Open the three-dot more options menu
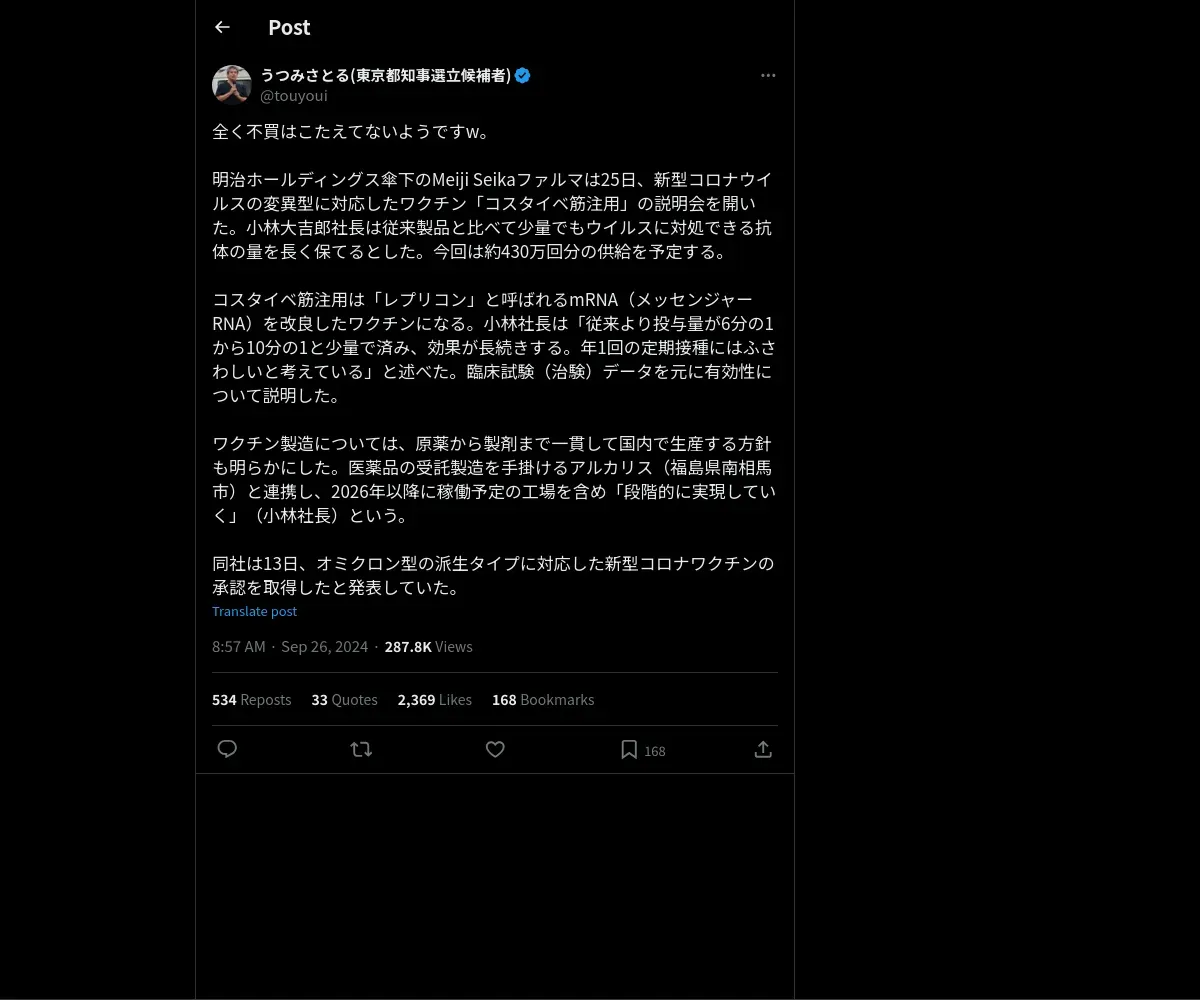The image size is (1200, 1000). coord(768,75)
